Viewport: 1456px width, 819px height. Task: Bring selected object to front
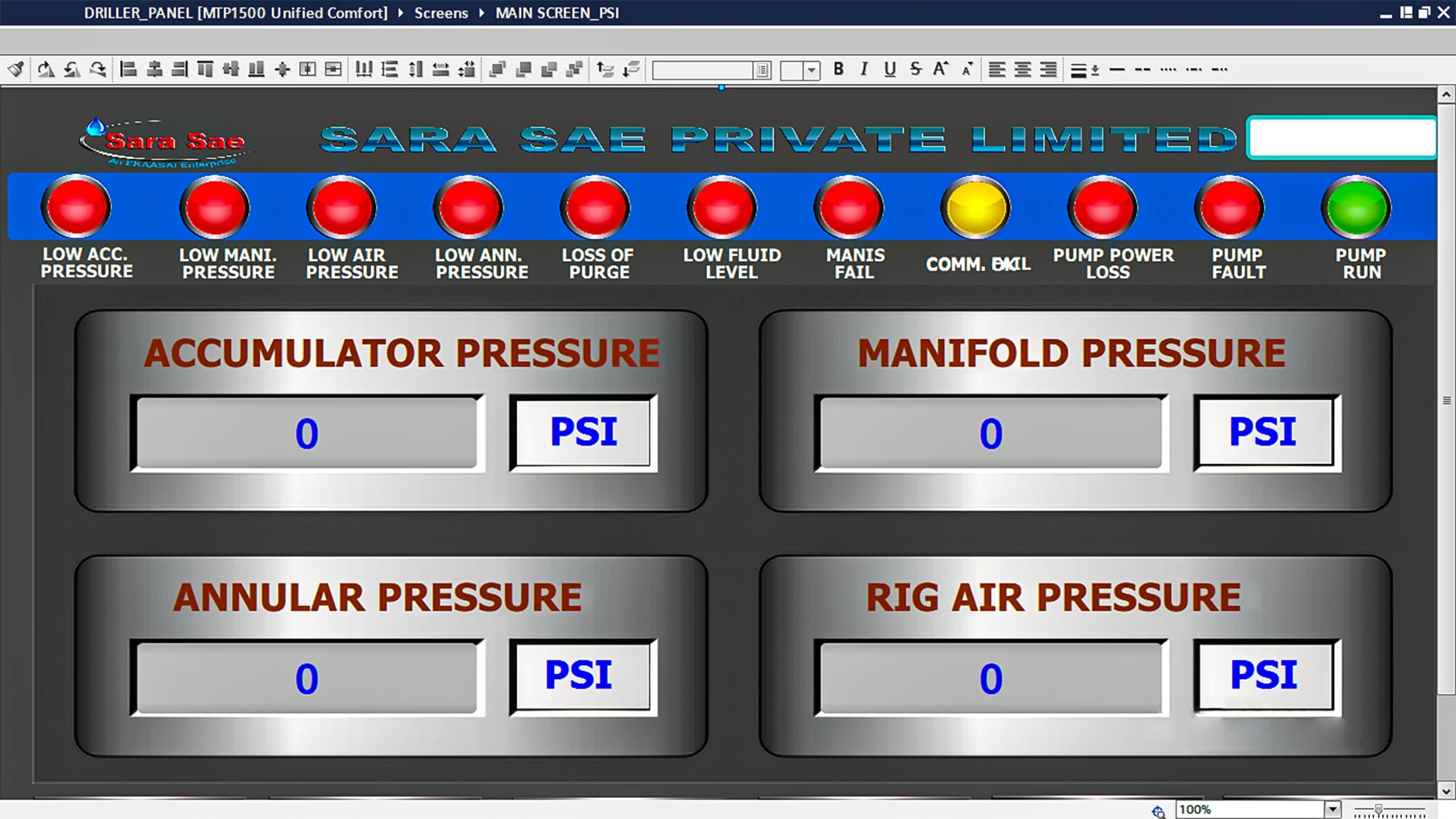click(x=497, y=69)
